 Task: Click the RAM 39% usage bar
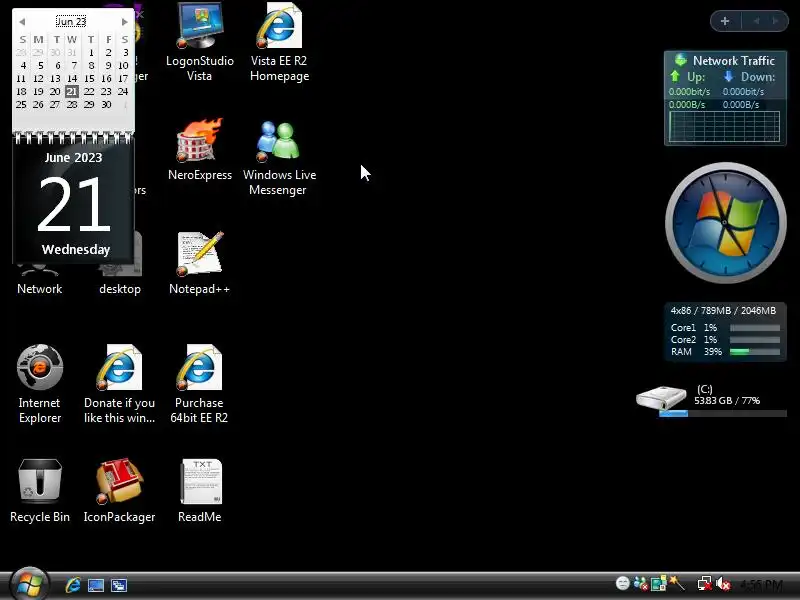pos(755,352)
